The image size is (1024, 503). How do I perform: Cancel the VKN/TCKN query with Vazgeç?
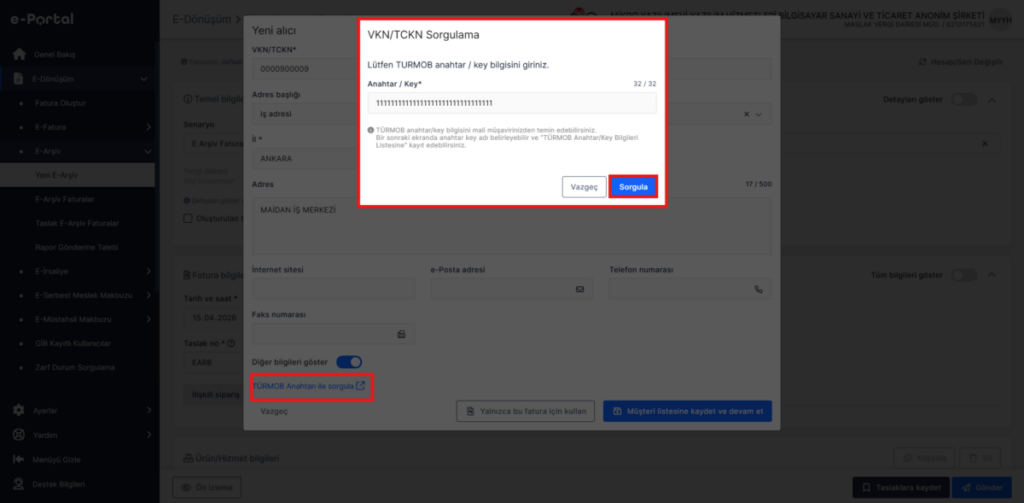point(584,187)
